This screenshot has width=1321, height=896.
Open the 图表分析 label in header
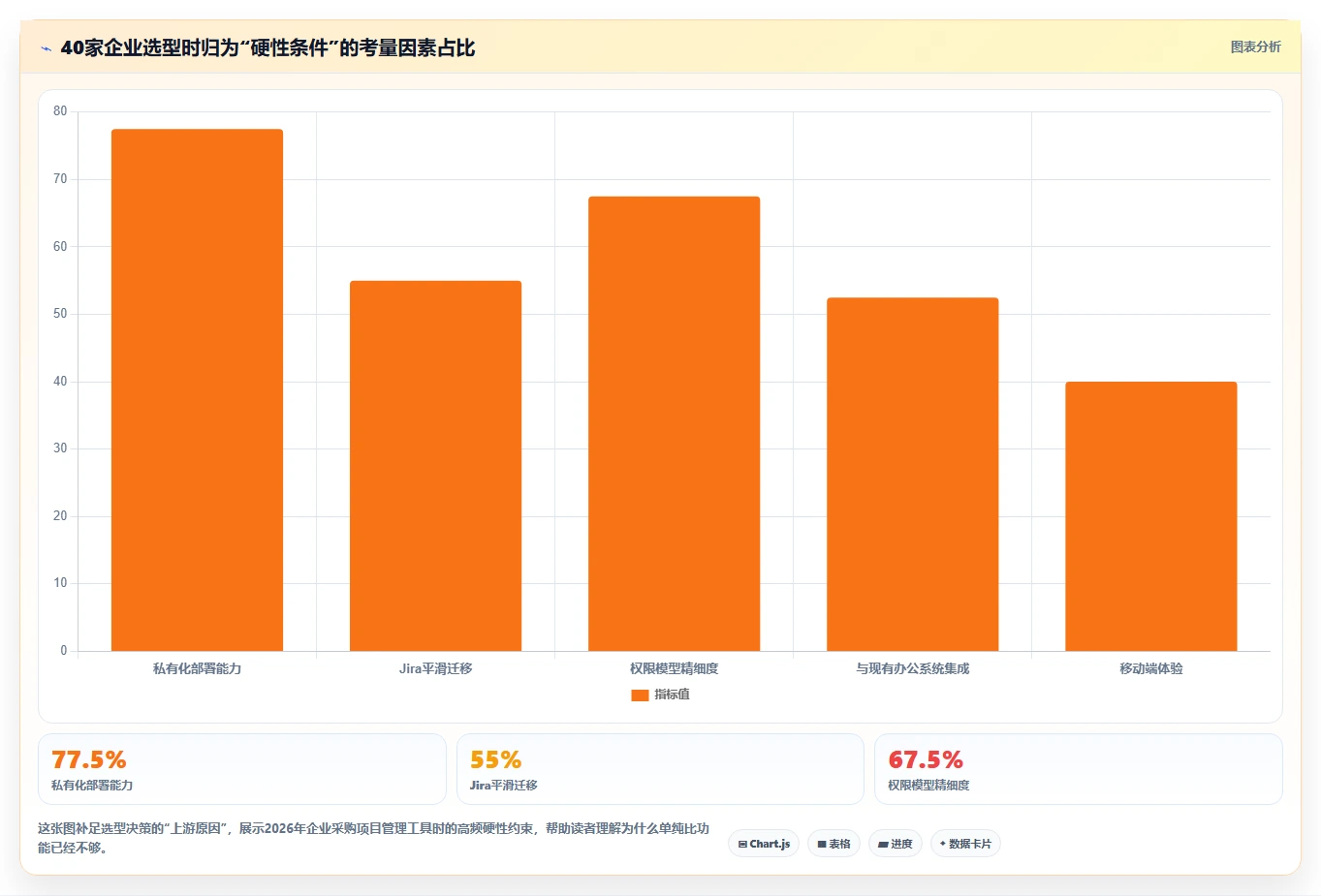click(1255, 46)
